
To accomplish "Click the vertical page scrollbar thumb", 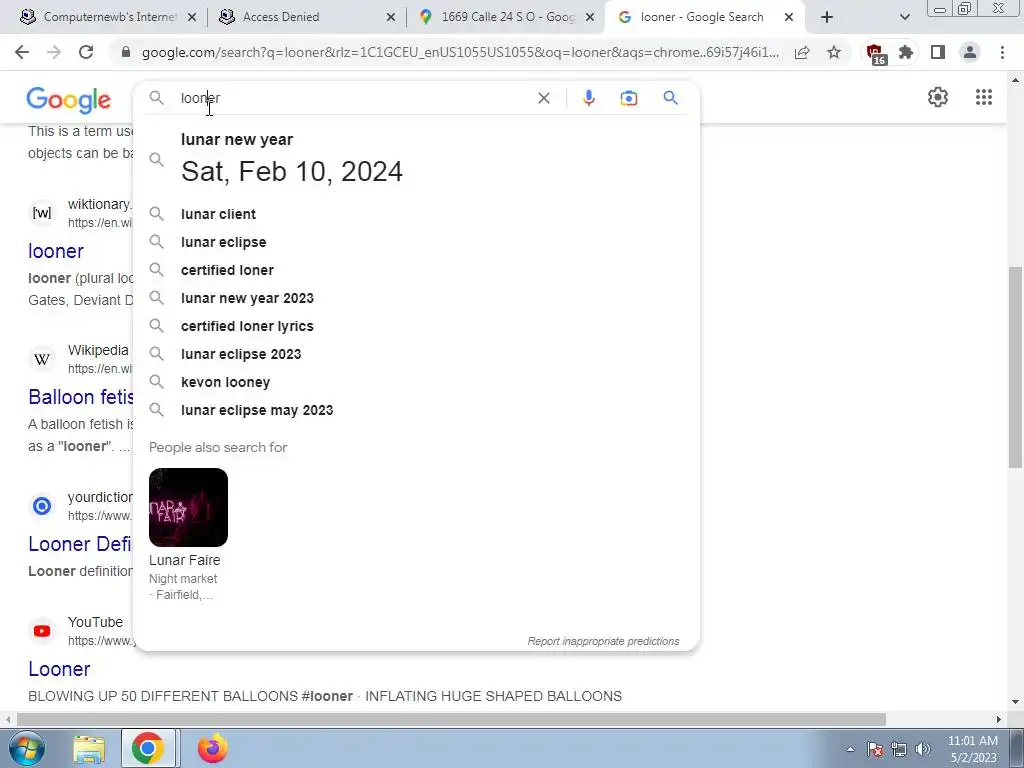I will [x=1015, y=367].
